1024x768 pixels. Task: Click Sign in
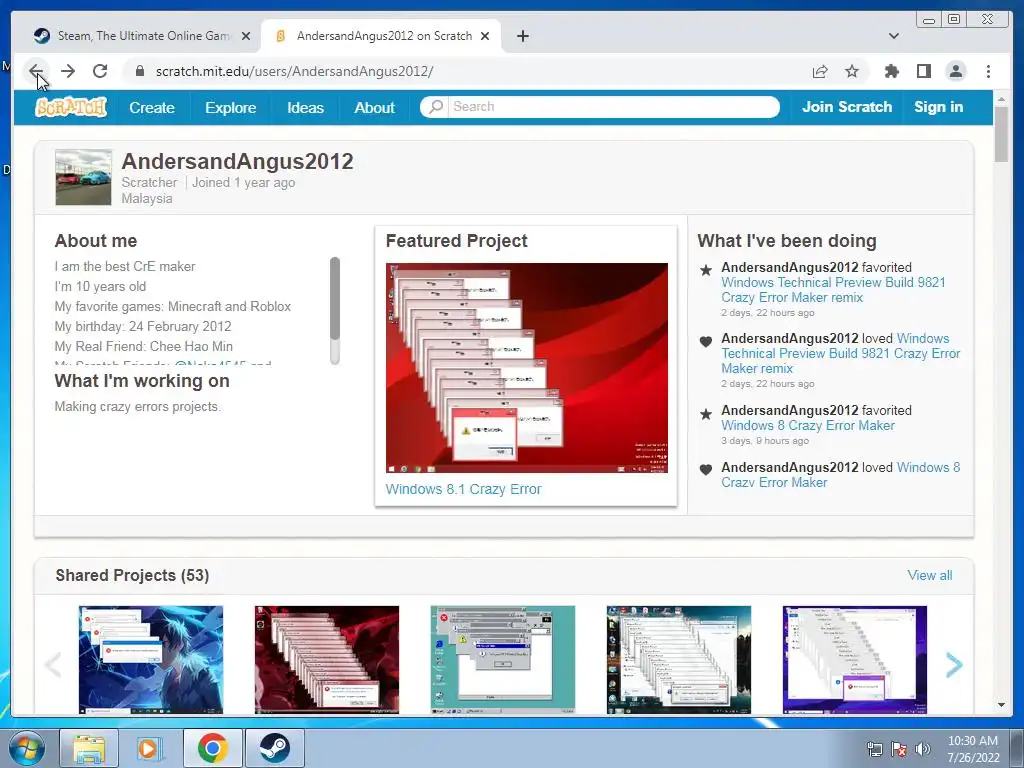click(938, 107)
